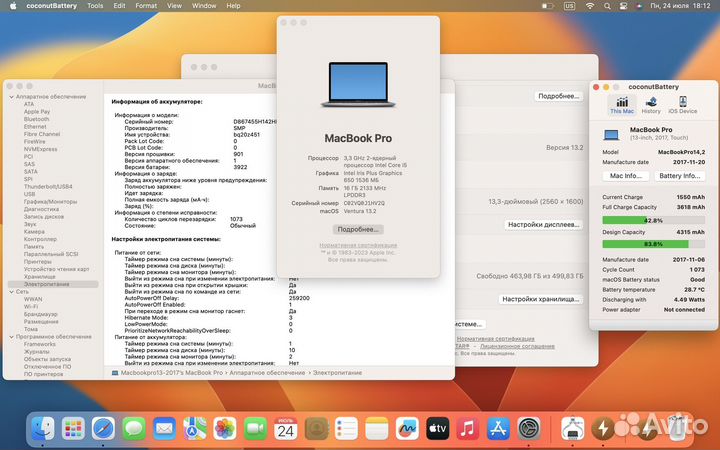Open the Window menu
This screenshot has width=720, height=450.
(204, 6)
